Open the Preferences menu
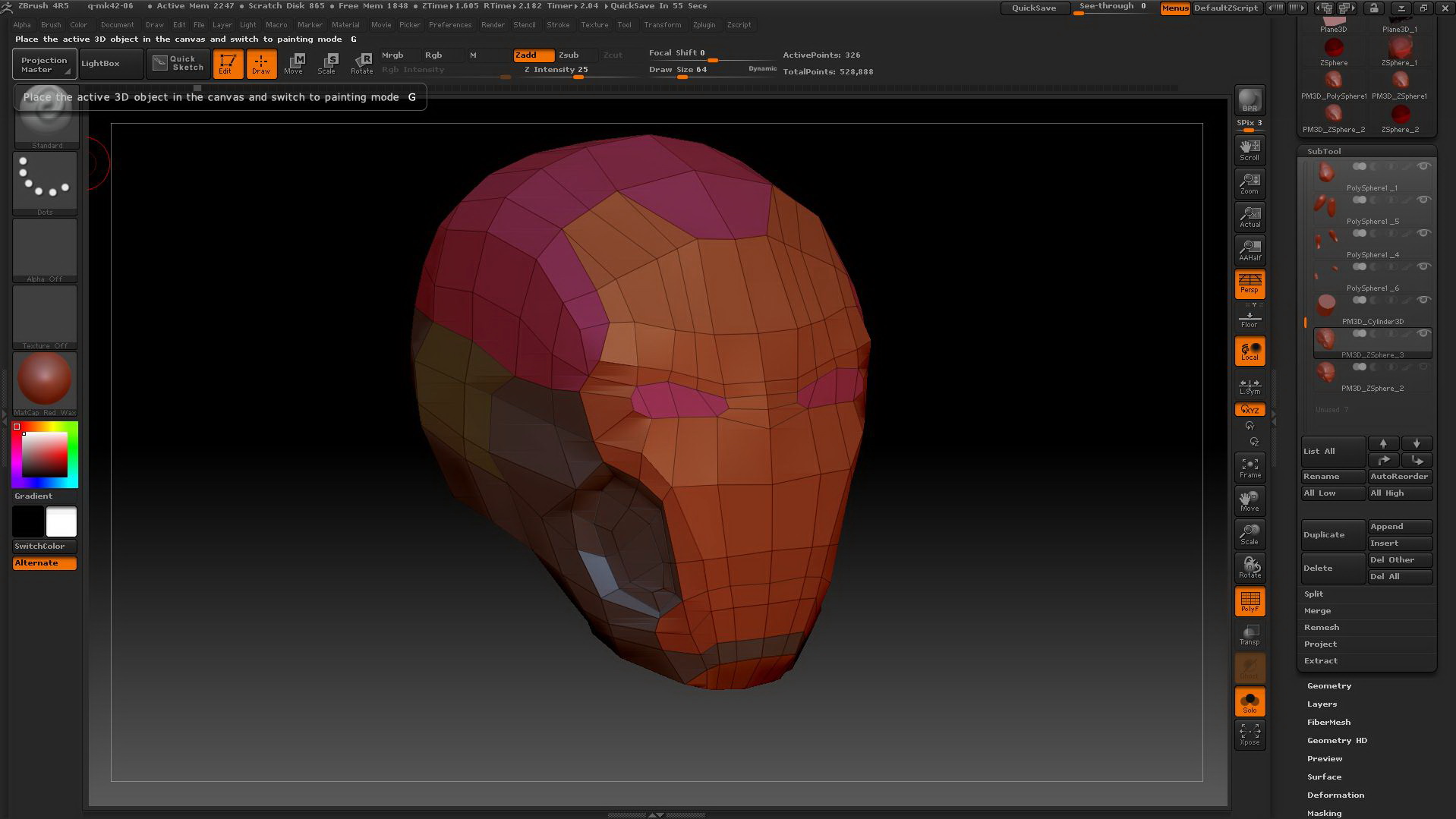Screen dimensions: 1456x819 pos(450,25)
